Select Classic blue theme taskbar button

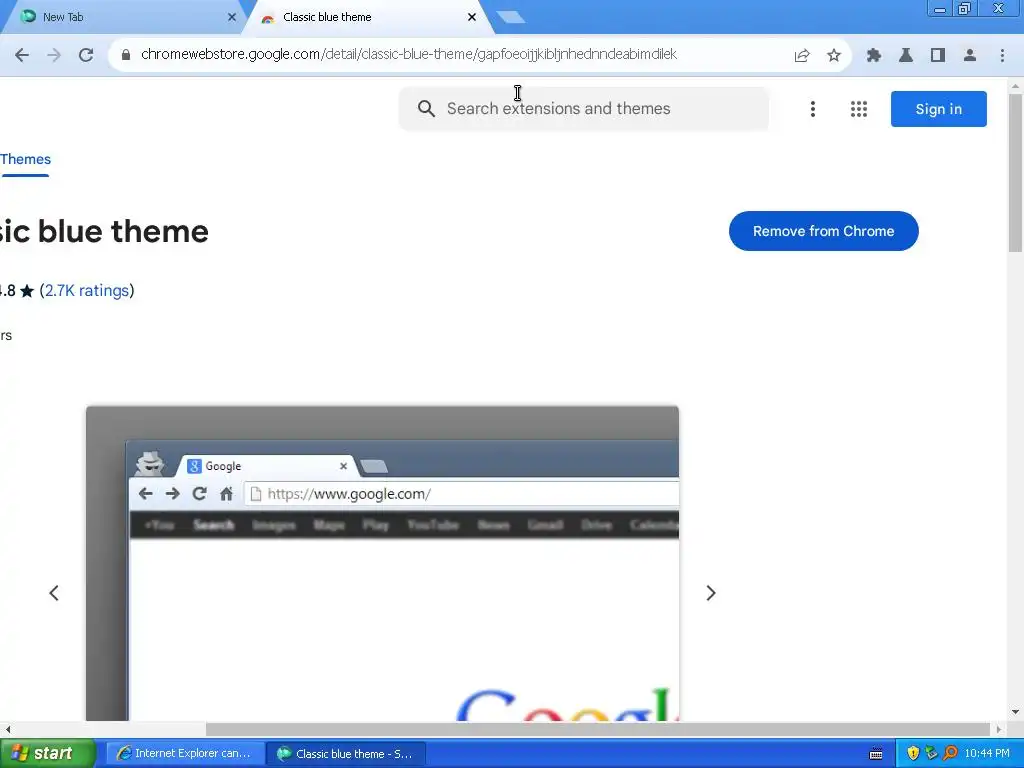coord(346,754)
